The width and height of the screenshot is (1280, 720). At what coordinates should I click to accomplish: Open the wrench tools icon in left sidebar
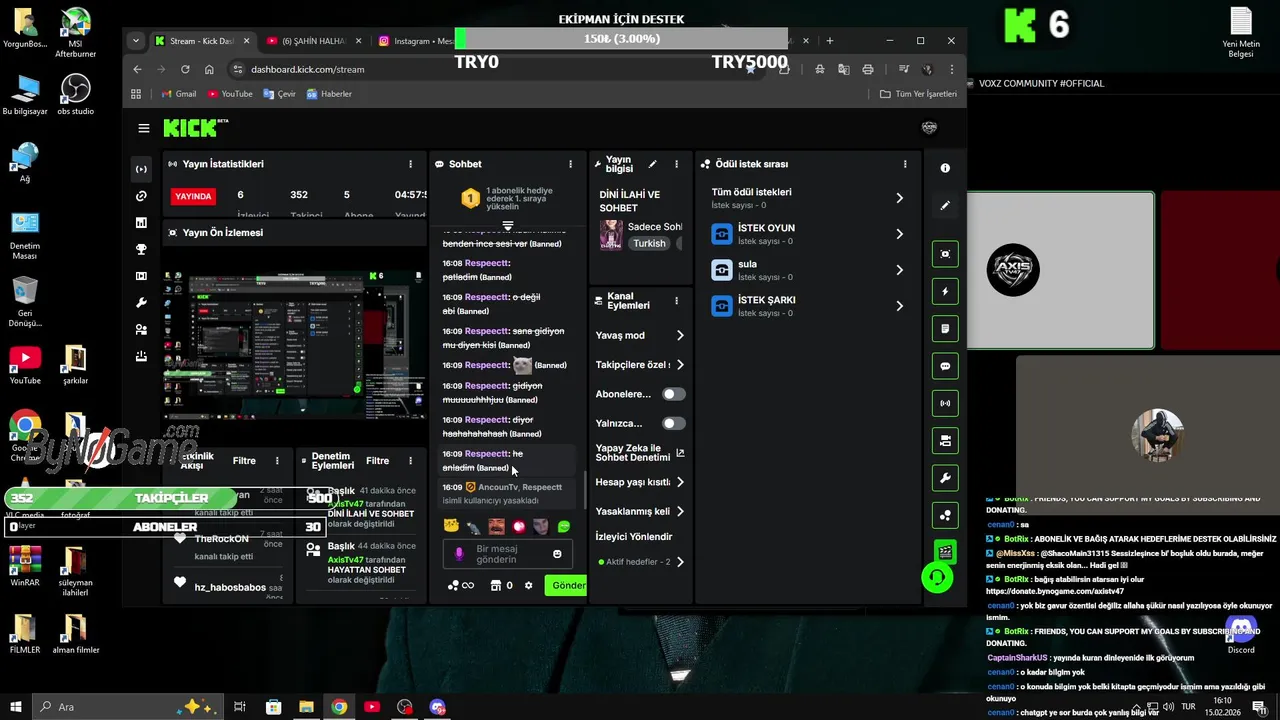pyautogui.click(x=141, y=303)
